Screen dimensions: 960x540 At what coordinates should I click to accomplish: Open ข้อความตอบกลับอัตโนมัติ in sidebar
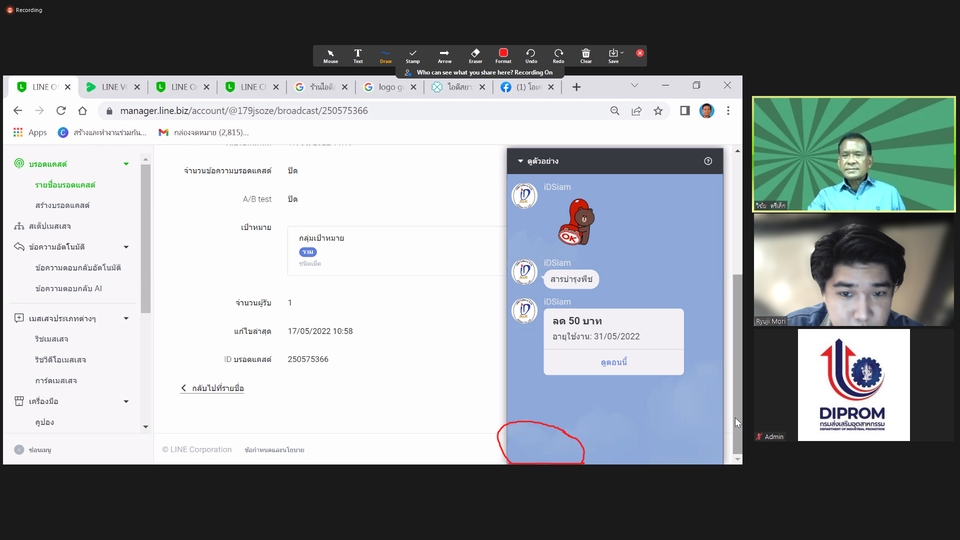[x=78, y=268]
